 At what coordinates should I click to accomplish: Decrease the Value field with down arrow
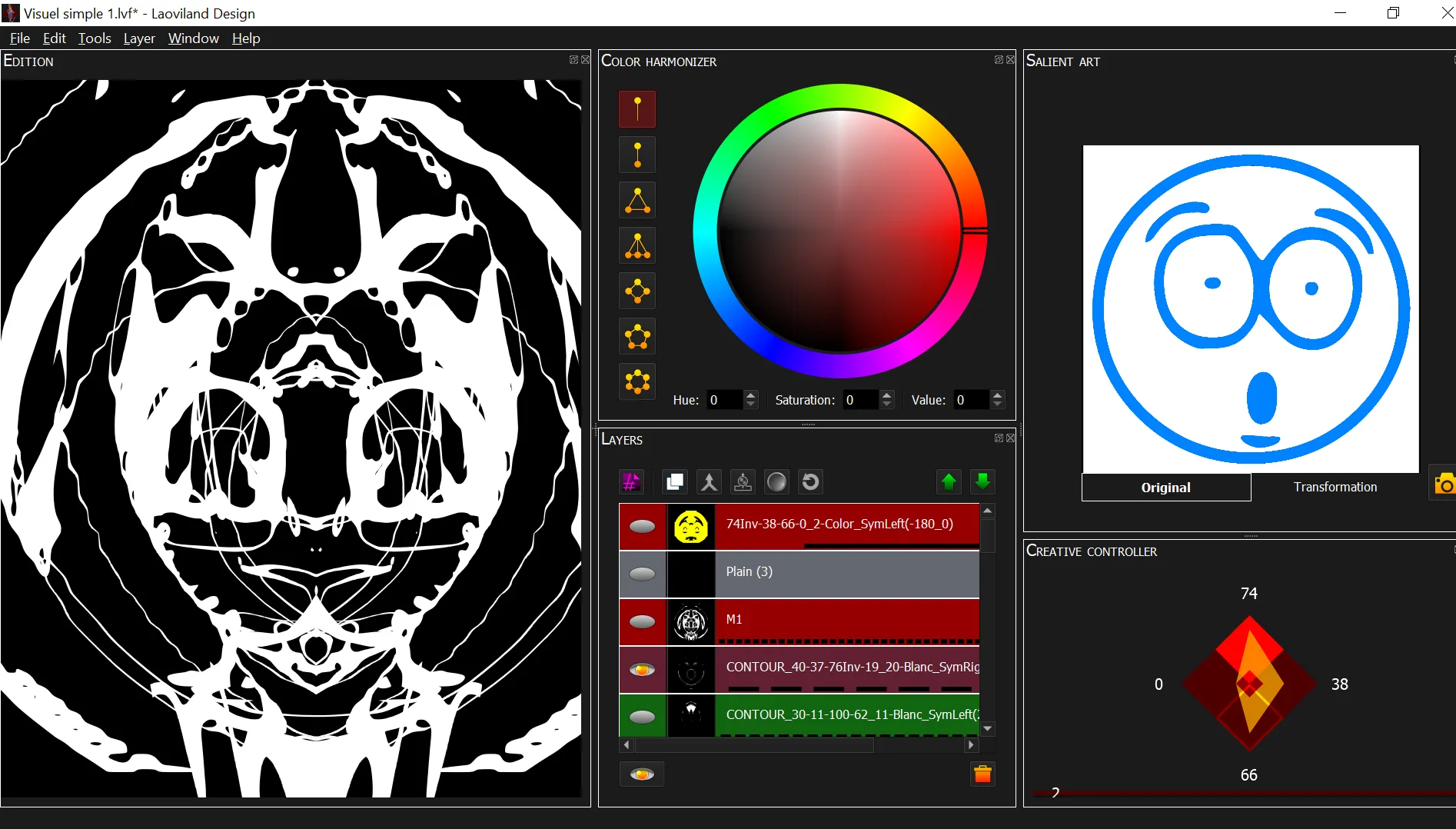[997, 405]
